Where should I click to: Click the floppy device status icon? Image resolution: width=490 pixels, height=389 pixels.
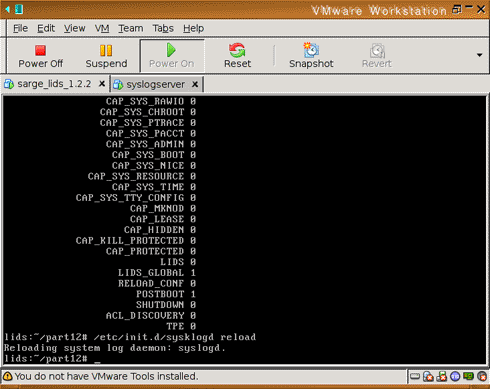pos(442,377)
